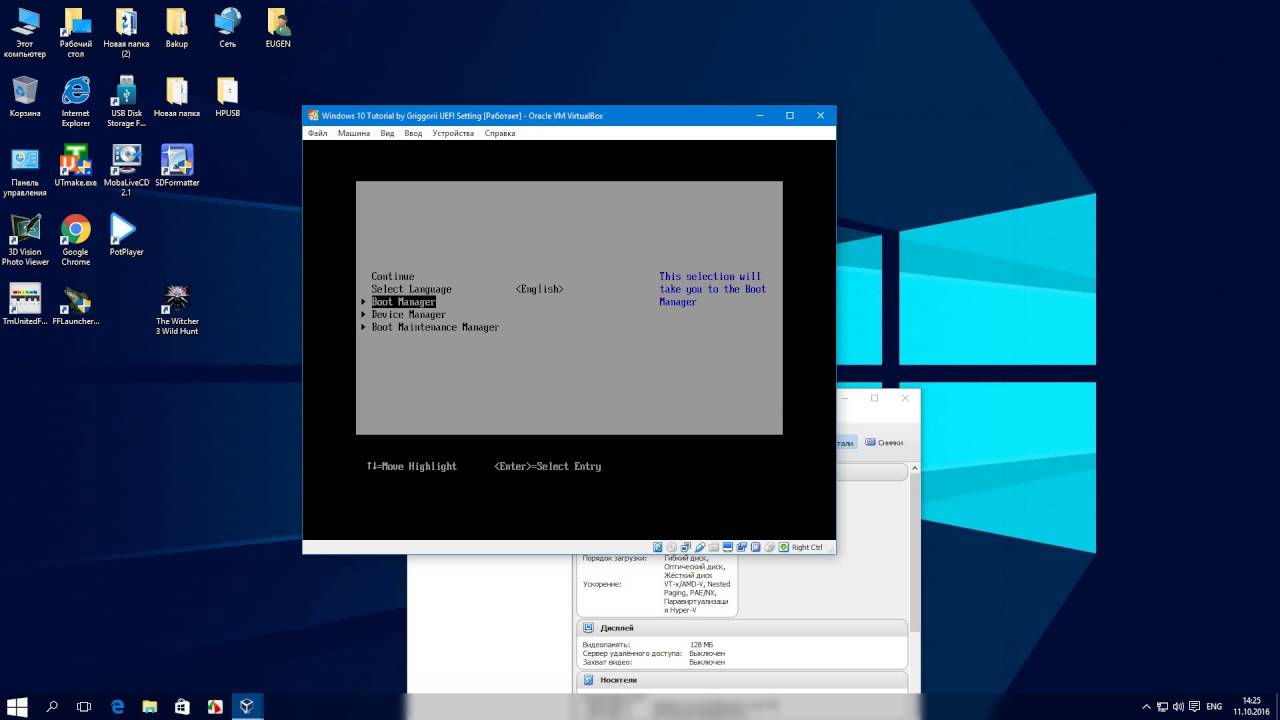
Task: Select the Google Chrome desktop icon
Action: pyautogui.click(x=76, y=241)
